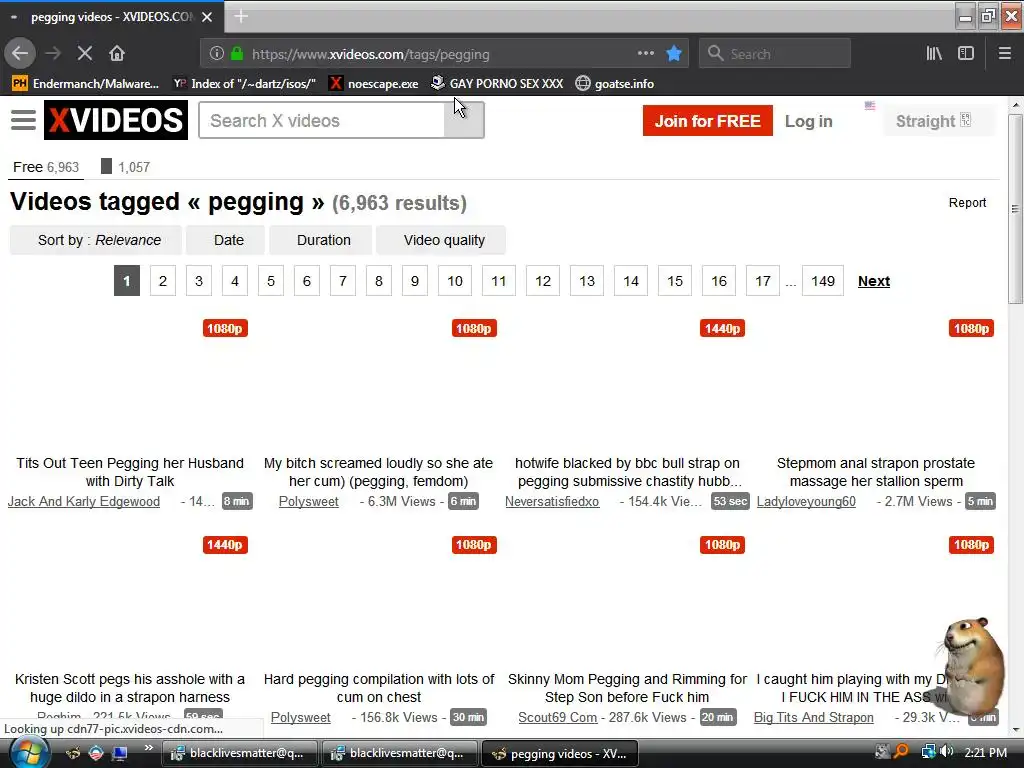
Task: Click the country flag icon
Action: [x=870, y=105]
